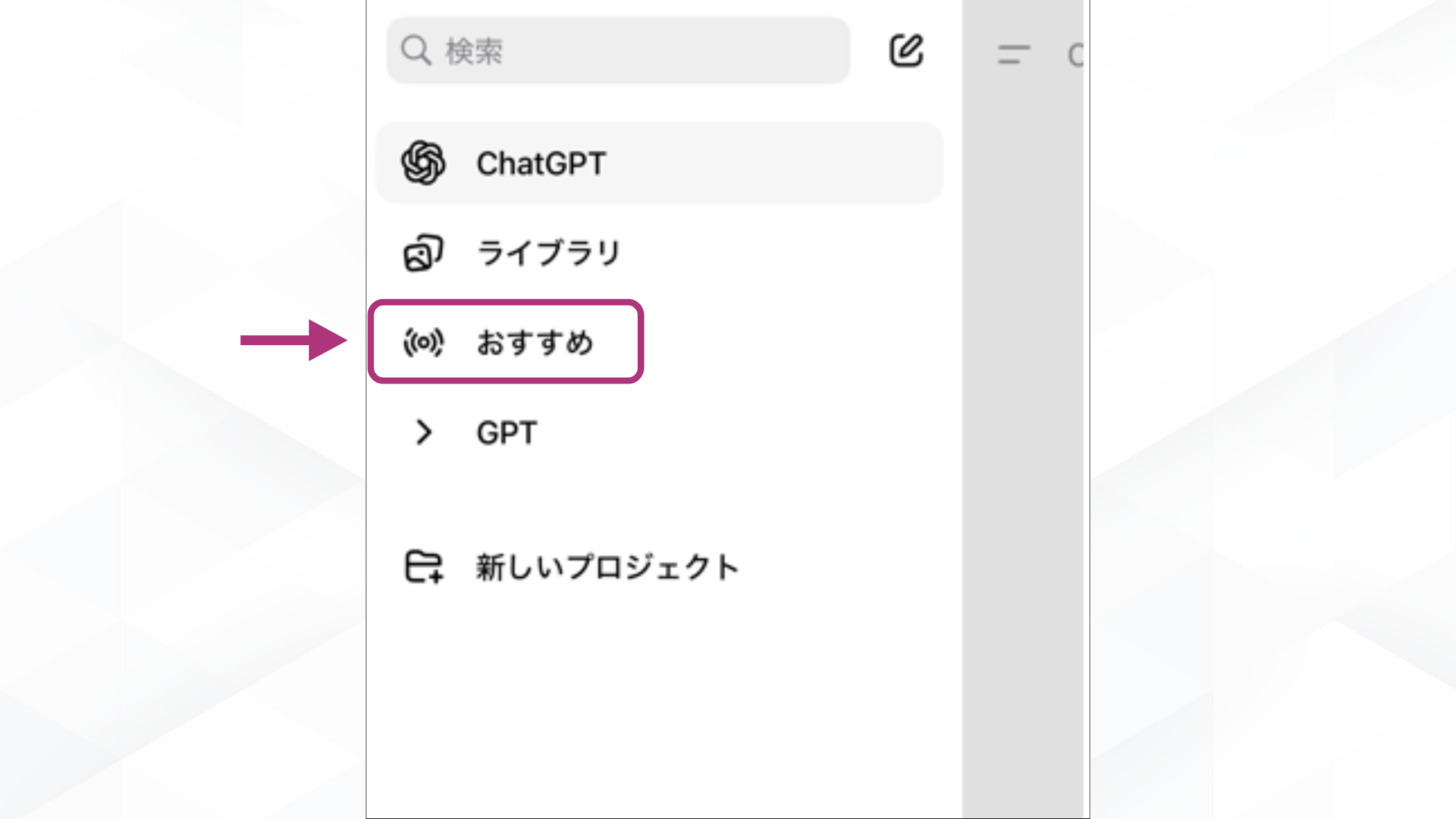This screenshot has width=1456, height=819.
Task: Click the ライブラリ image library icon
Action: pyautogui.click(x=423, y=253)
